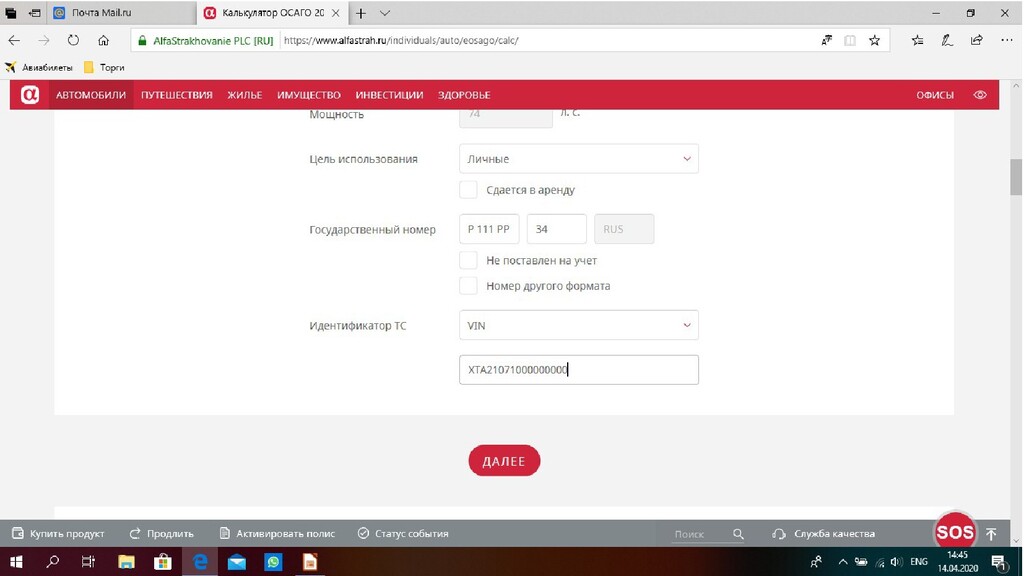The height and width of the screenshot is (576, 1024).
Task: Open Microsoft Store from taskbar
Action: pyautogui.click(x=163, y=562)
